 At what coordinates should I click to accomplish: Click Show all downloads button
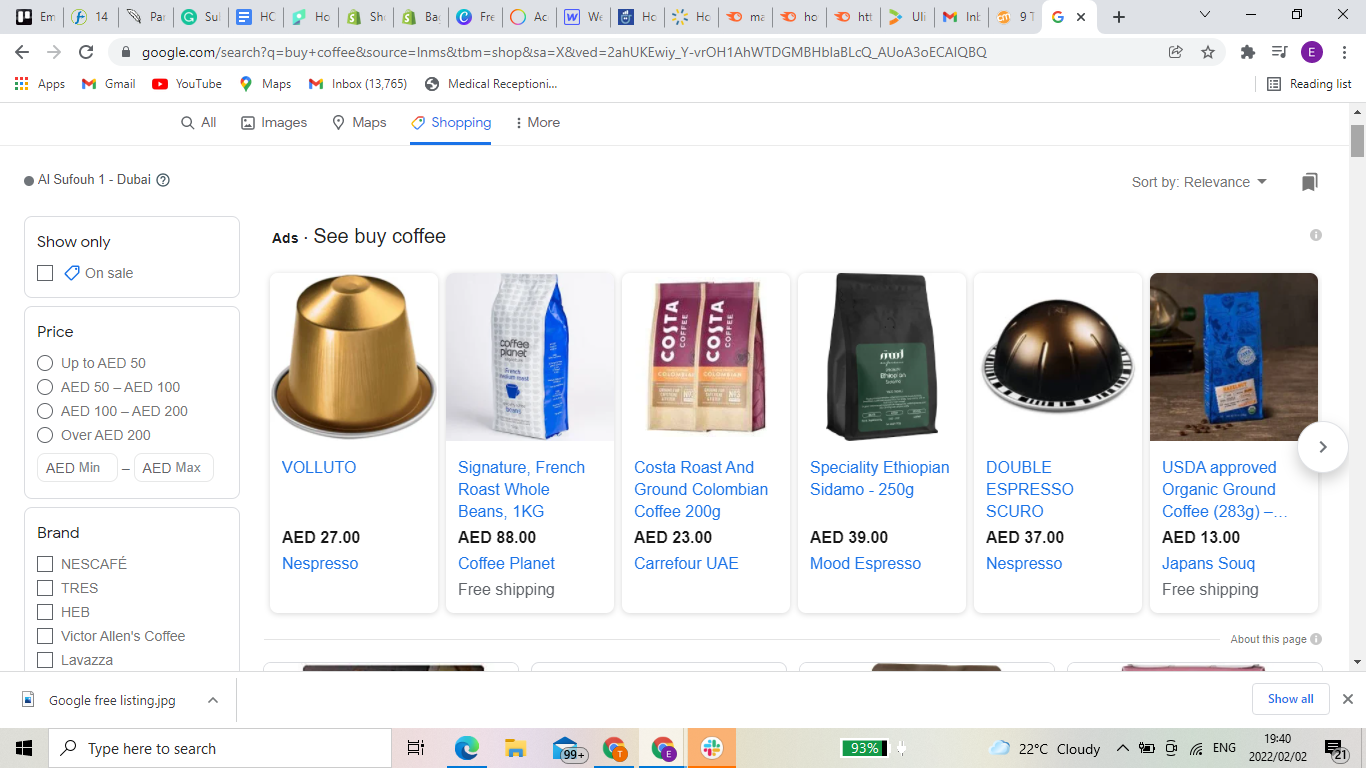coord(1290,699)
